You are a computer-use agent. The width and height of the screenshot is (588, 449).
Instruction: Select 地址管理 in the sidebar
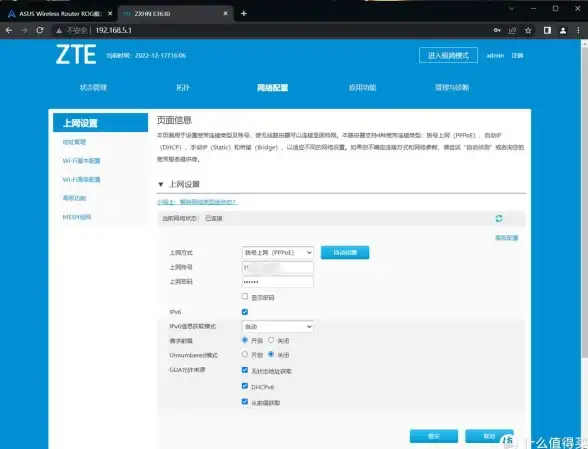74,142
